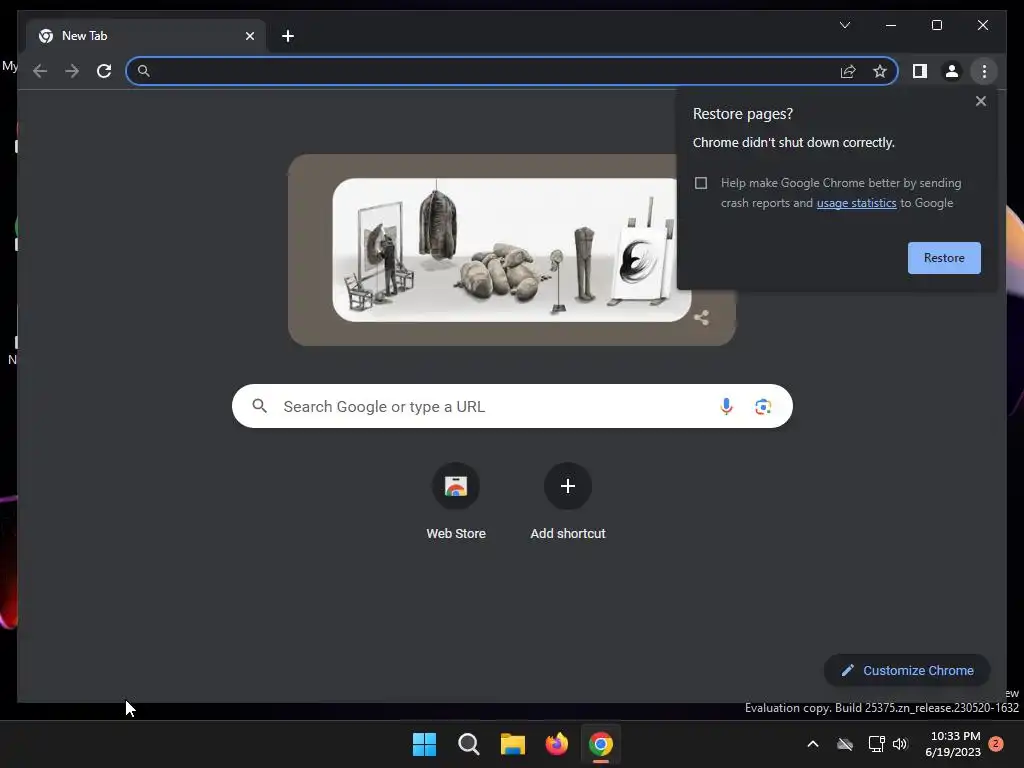
Task: Close the New Tab tab
Action: [249, 36]
